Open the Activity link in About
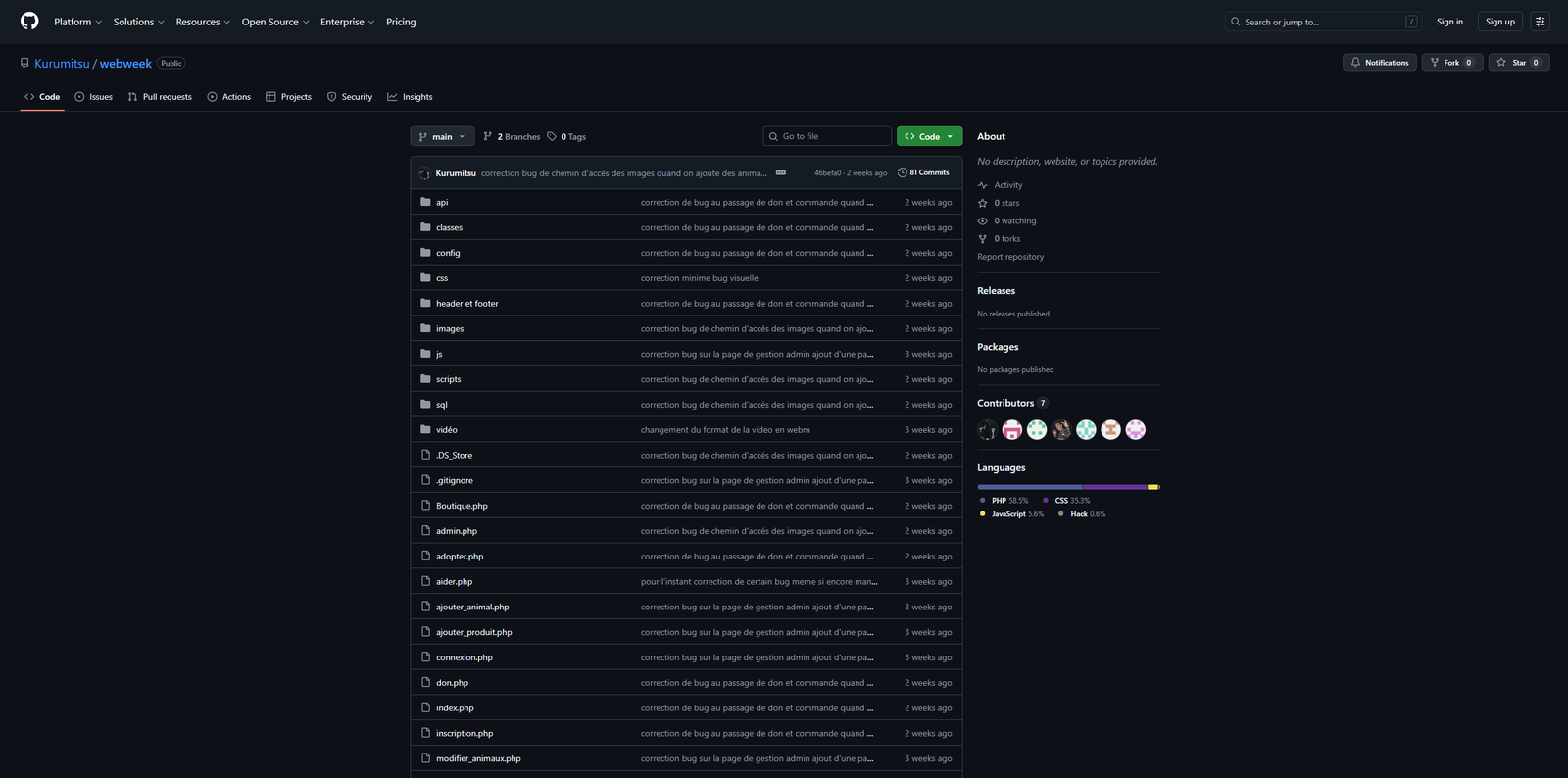1568x778 pixels. tap(1001, 185)
